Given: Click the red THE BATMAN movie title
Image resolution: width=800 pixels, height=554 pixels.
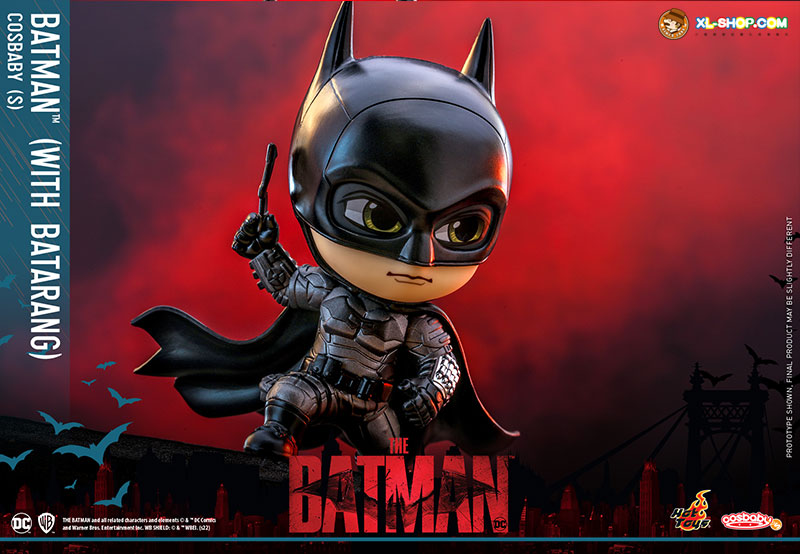Looking at the screenshot, I should pos(399,486).
